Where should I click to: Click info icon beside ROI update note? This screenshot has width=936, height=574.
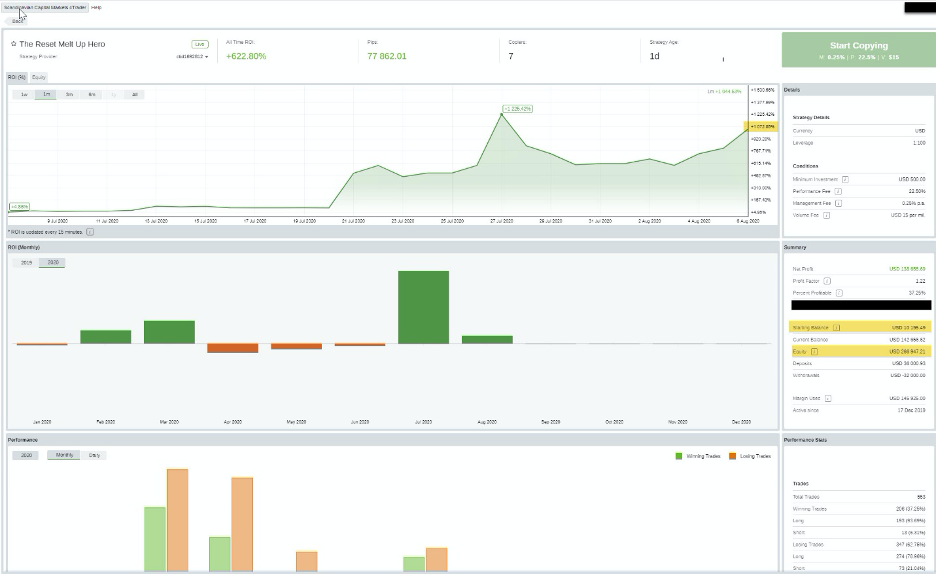tap(90, 231)
